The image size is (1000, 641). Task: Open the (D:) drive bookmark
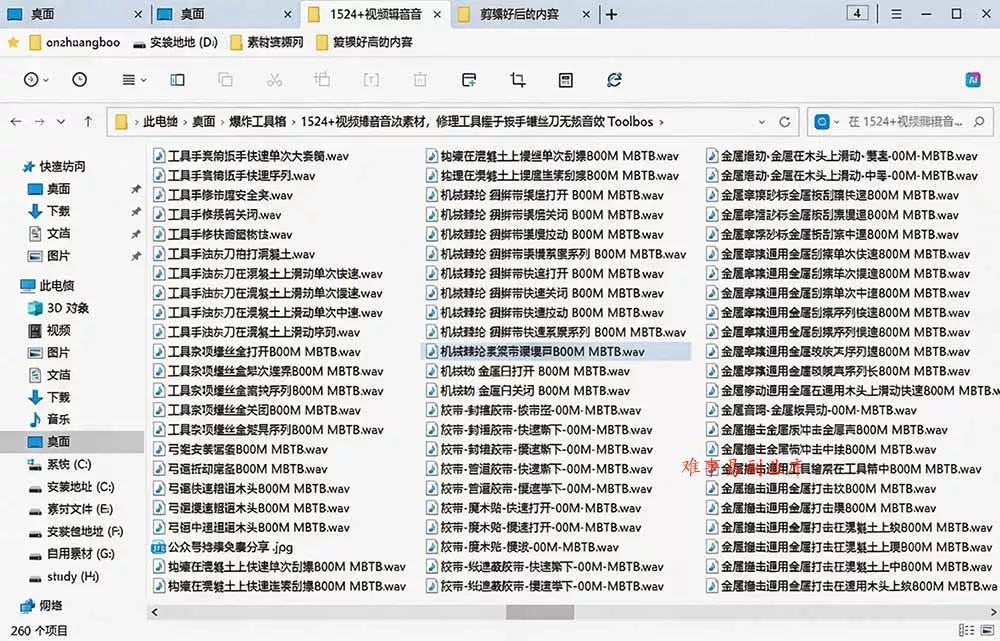[x=175, y=43]
